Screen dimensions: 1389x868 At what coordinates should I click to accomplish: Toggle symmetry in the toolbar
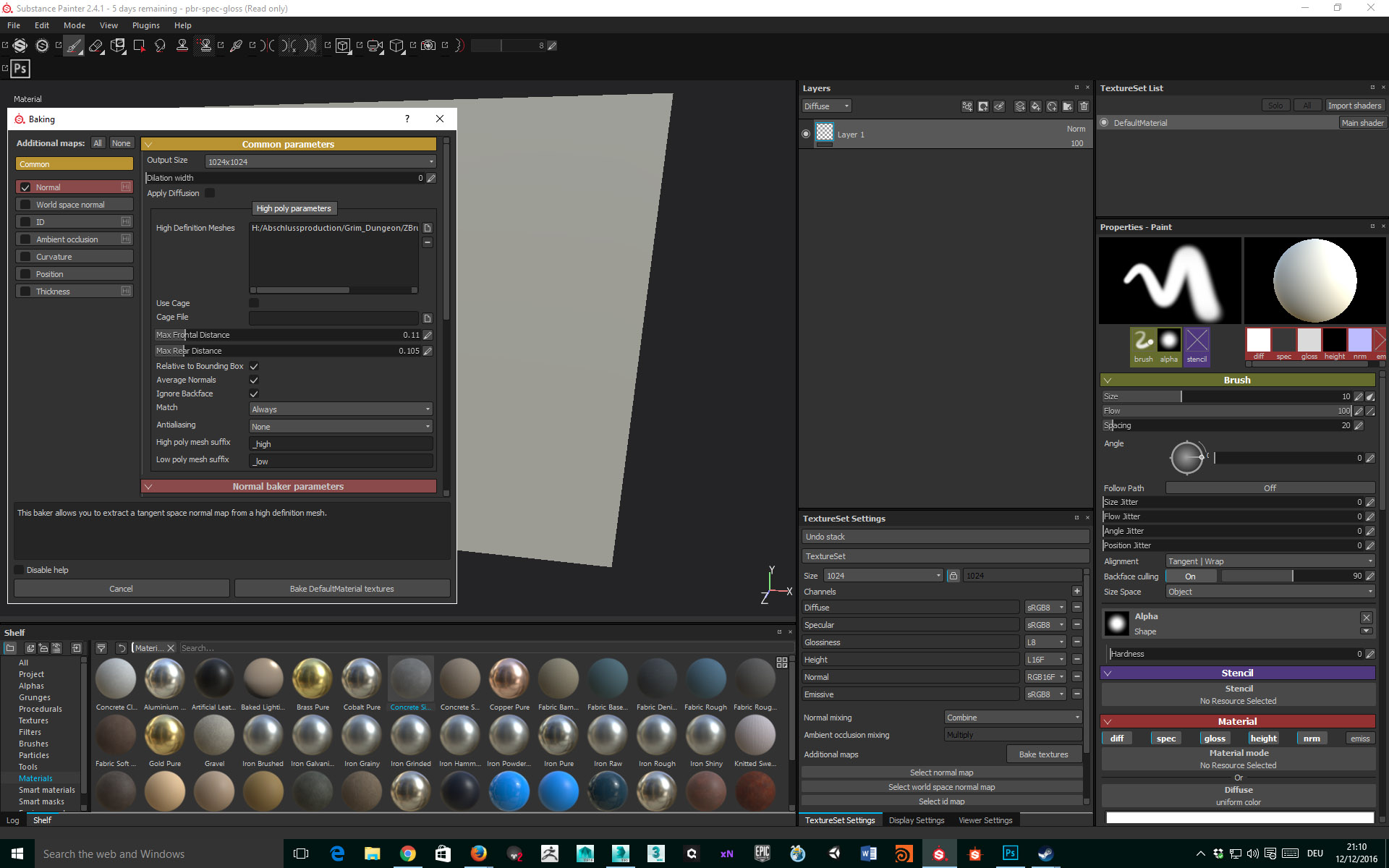(x=268, y=46)
